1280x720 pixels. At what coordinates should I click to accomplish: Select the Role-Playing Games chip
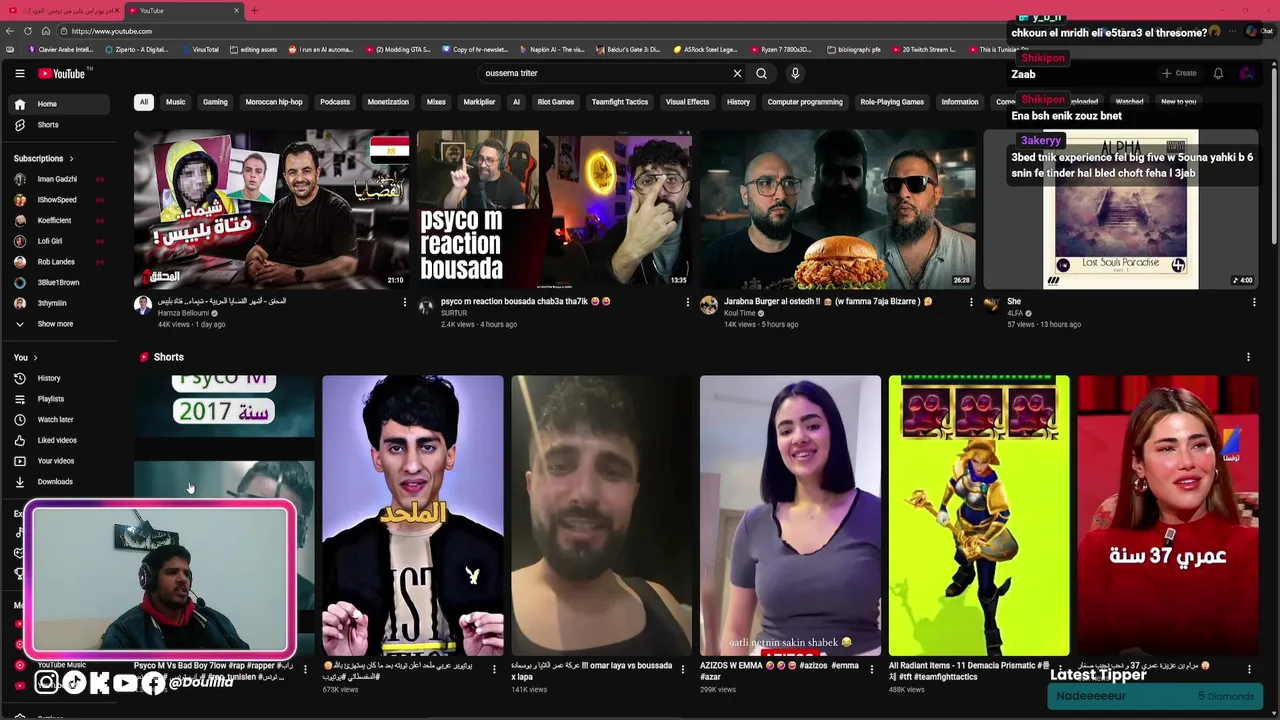892,102
